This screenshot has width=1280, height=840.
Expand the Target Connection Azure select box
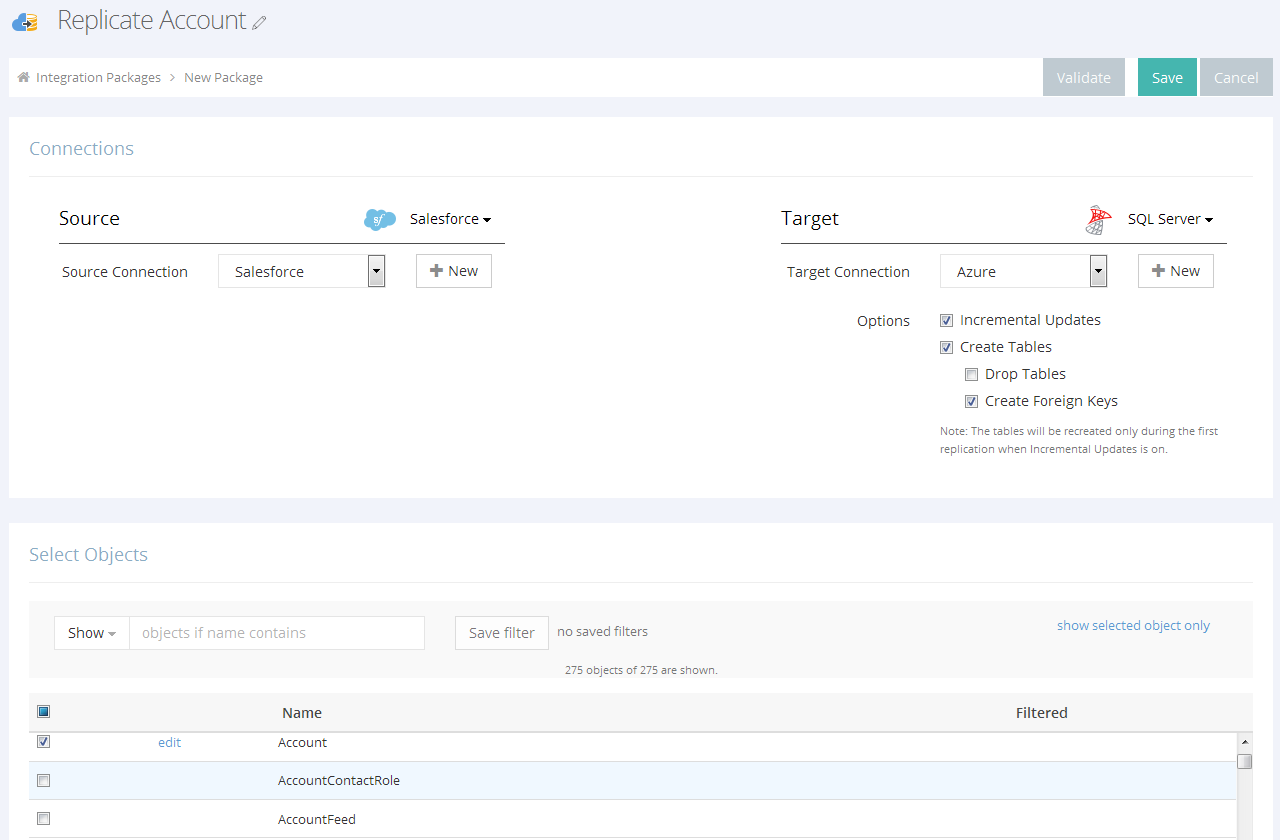(1024, 271)
